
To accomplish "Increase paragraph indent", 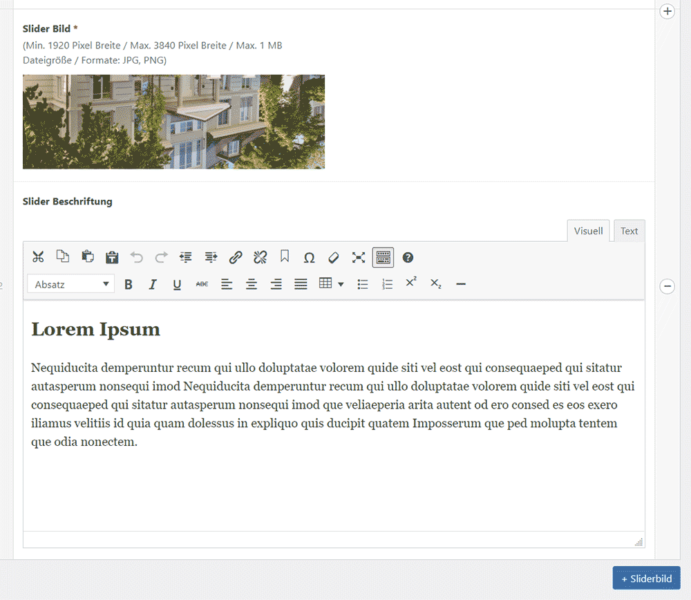I will 211,257.
